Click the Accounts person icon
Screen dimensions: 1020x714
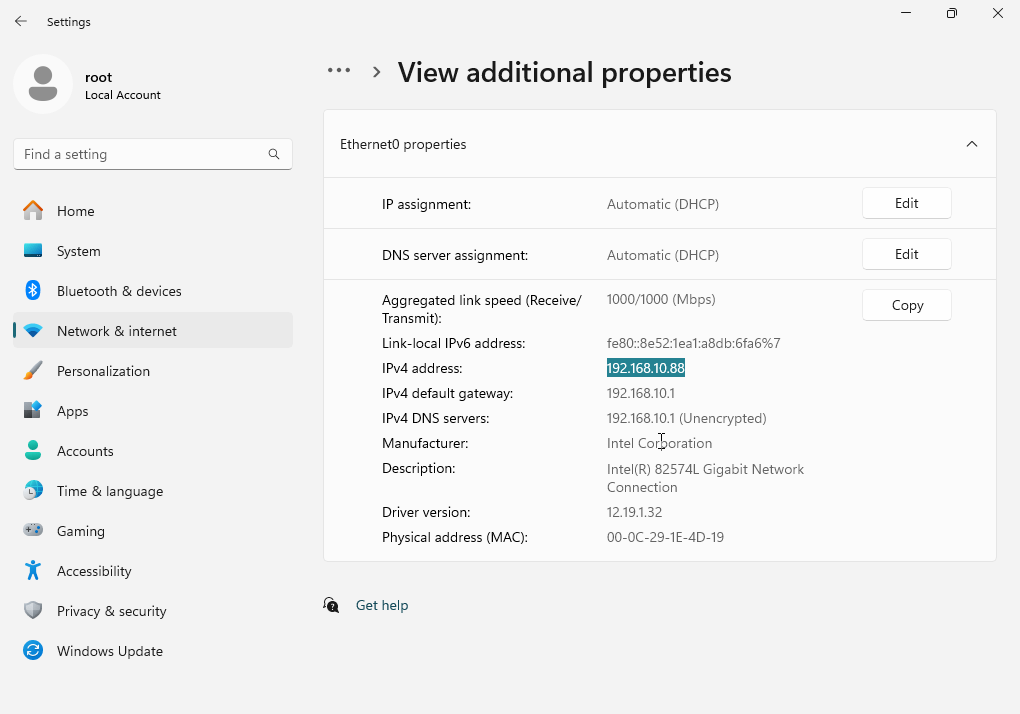pos(33,451)
